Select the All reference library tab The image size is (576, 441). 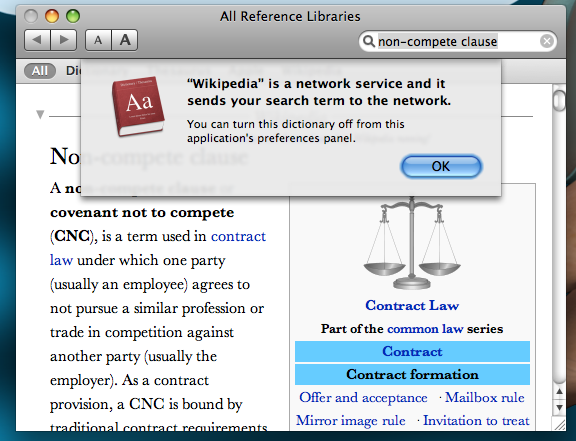click(40, 71)
